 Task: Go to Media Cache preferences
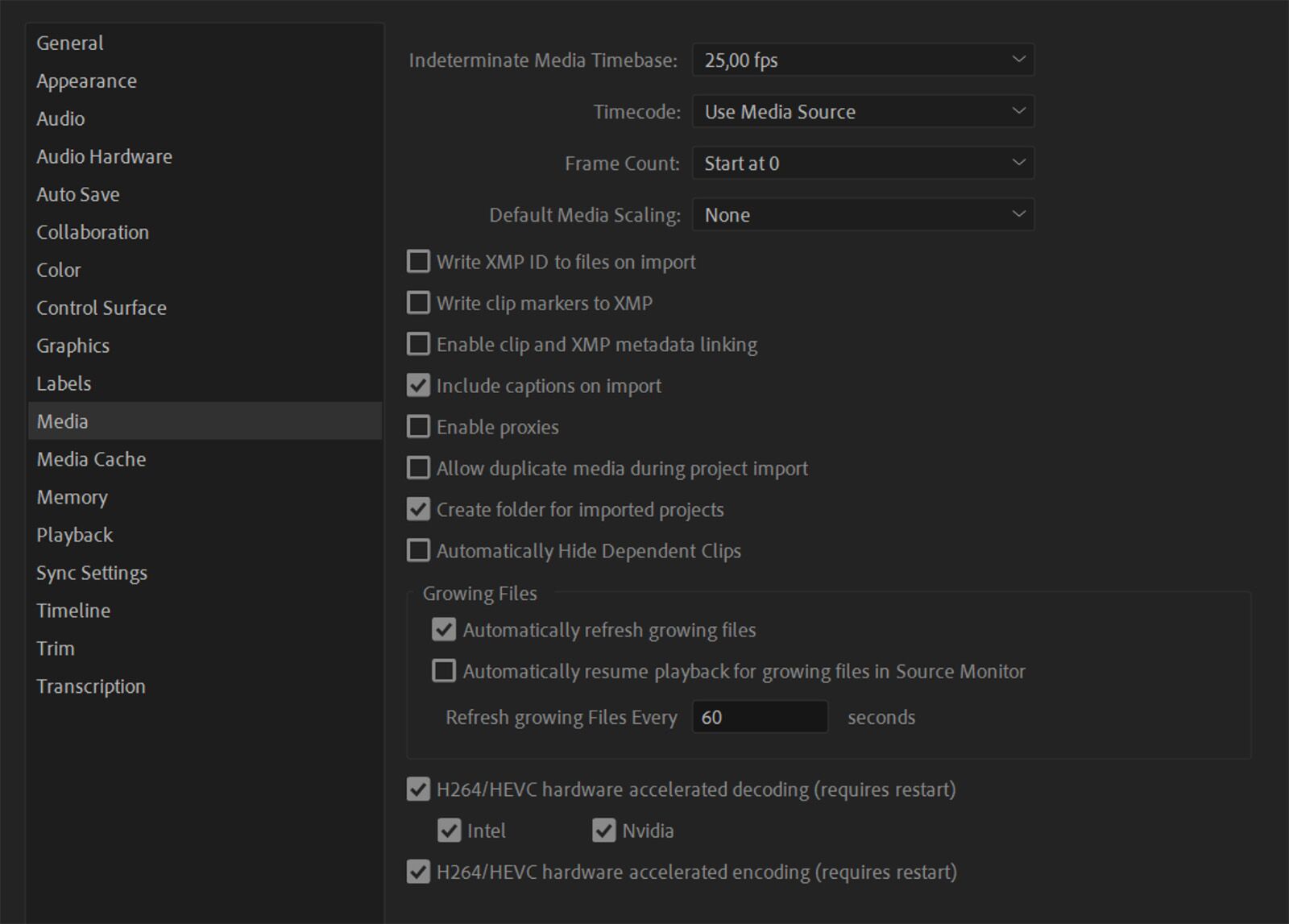click(91, 459)
